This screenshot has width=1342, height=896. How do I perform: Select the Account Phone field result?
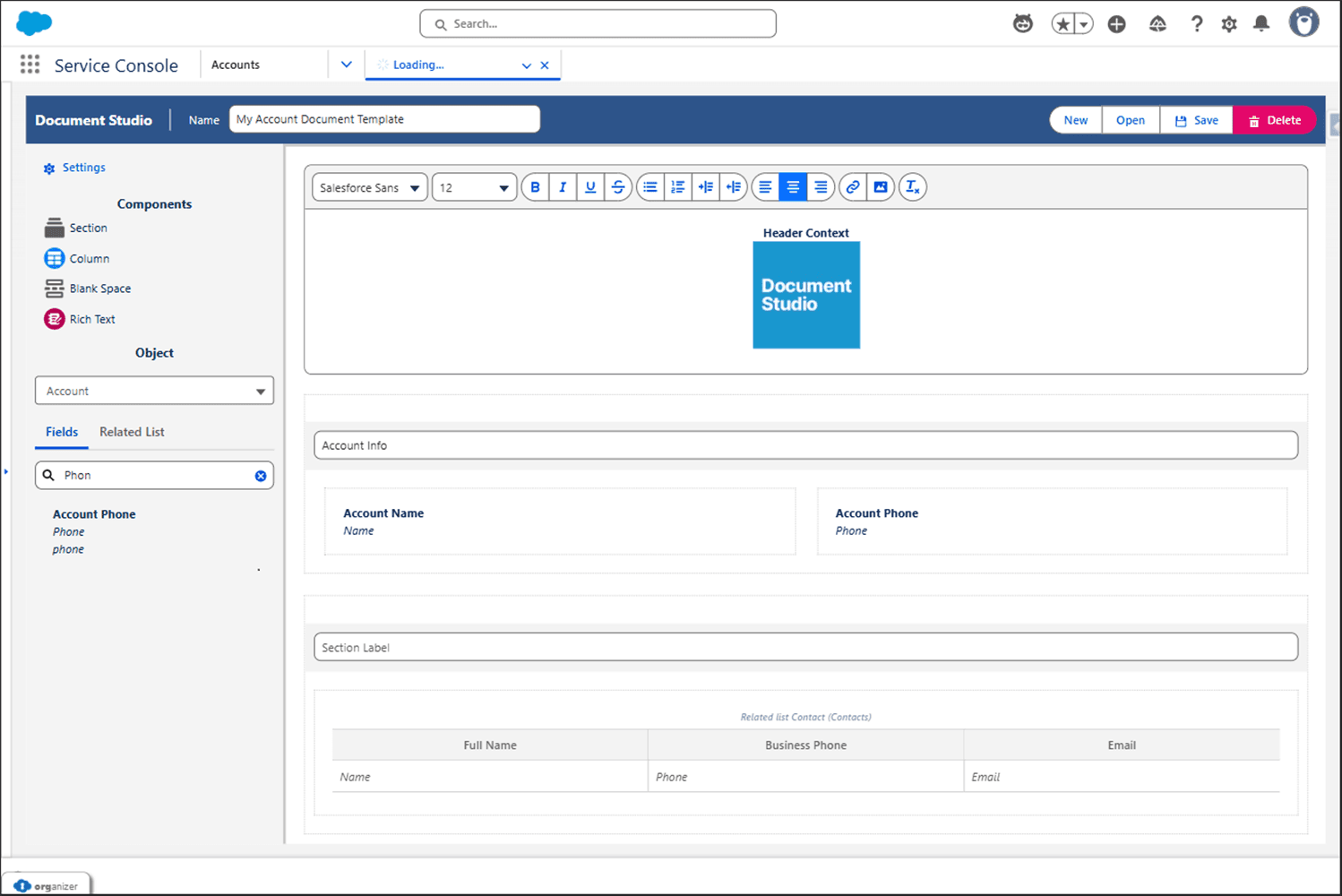tap(94, 531)
